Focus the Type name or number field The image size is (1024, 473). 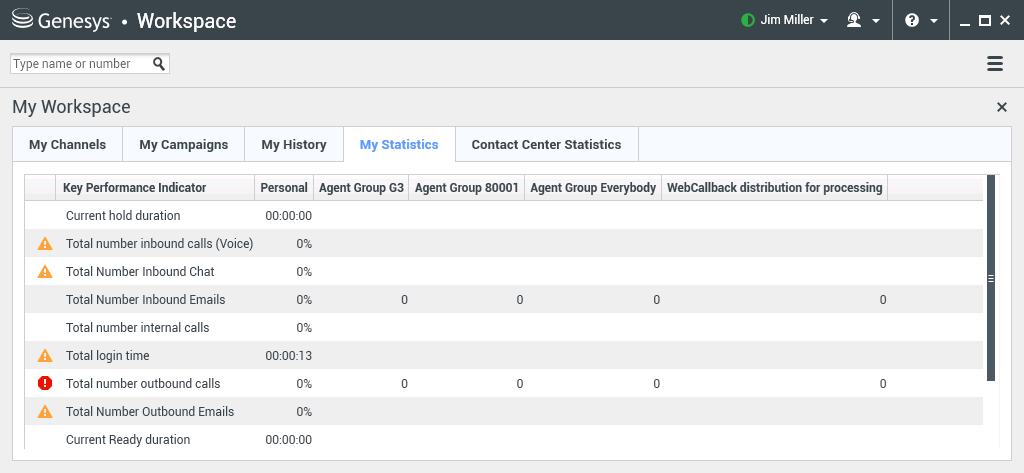click(80, 64)
